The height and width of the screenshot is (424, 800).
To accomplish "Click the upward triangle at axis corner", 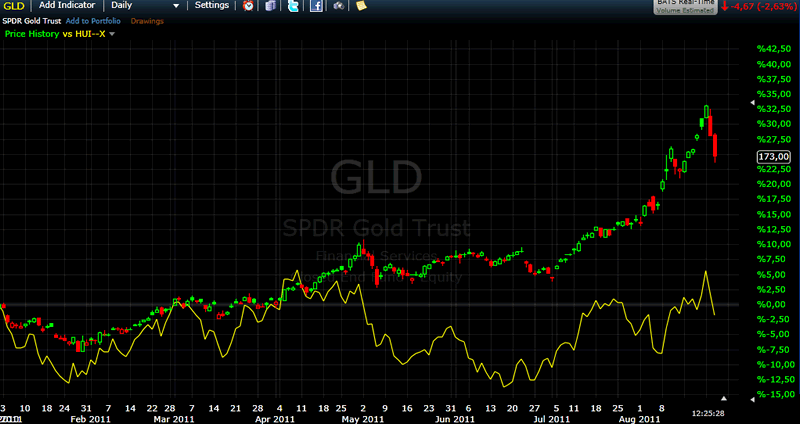I will tap(723, 398).
